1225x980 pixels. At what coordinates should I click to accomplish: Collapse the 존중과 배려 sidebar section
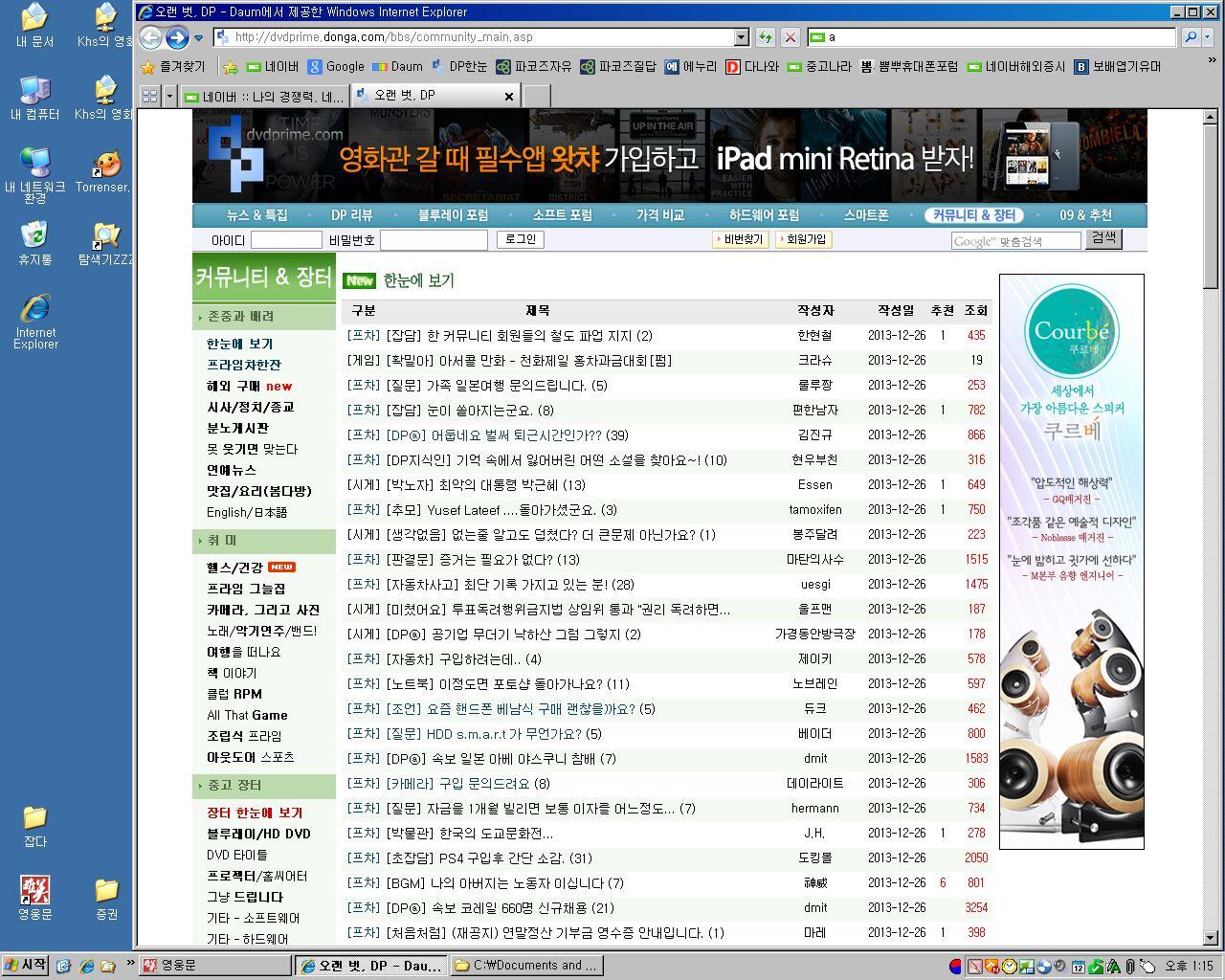tap(264, 317)
